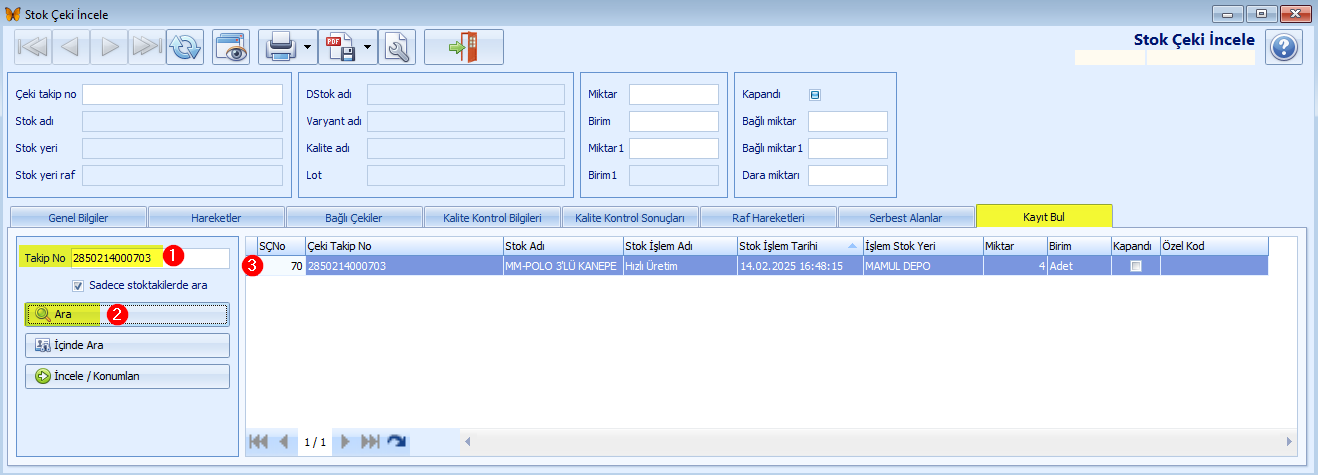Switch to the Hareketler tab

pyautogui.click(x=216, y=217)
